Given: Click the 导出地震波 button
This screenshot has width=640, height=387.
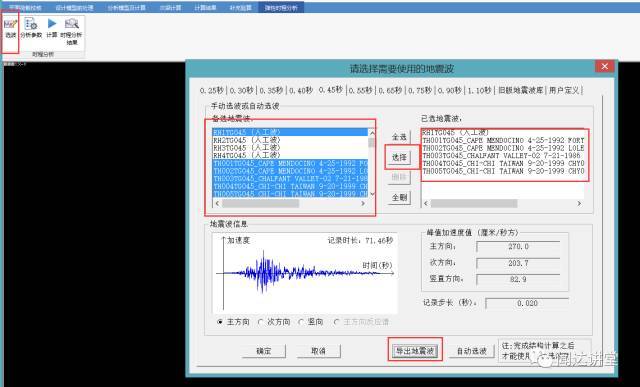Looking at the screenshot, I should tap(415, 351).
